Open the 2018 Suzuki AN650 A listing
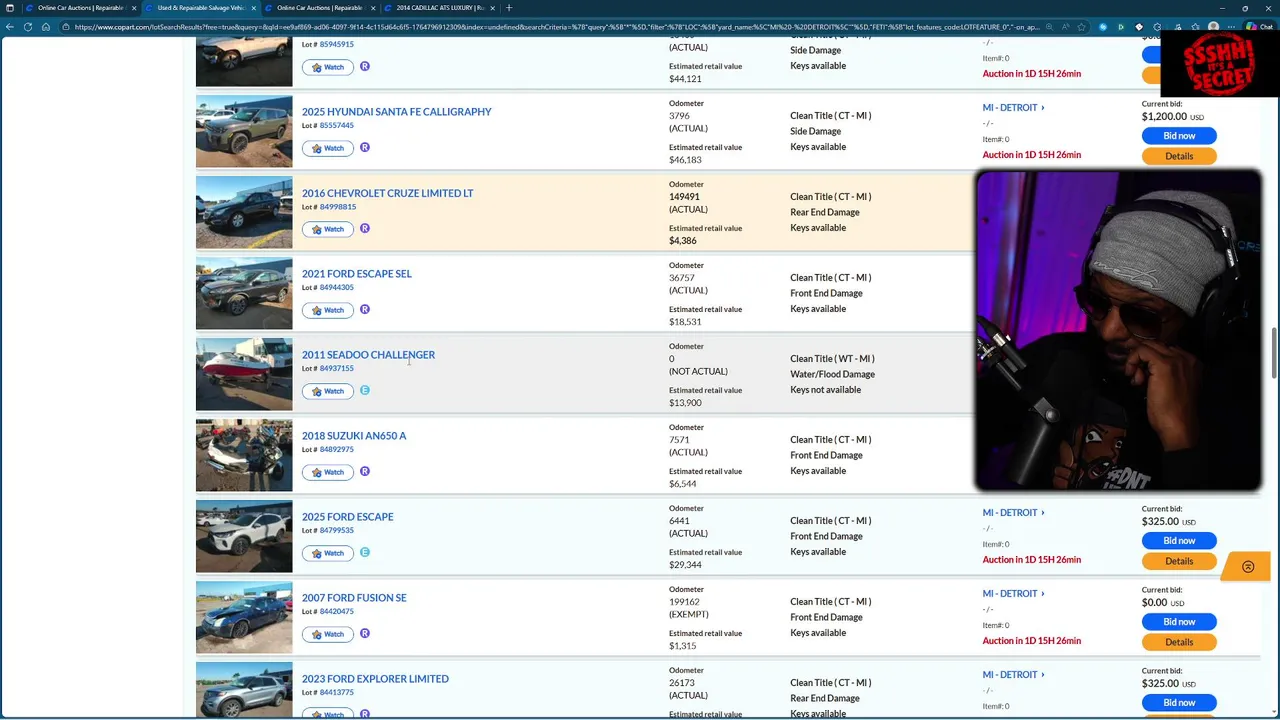Screen dimensions: 1280x720 coord(354,436)
